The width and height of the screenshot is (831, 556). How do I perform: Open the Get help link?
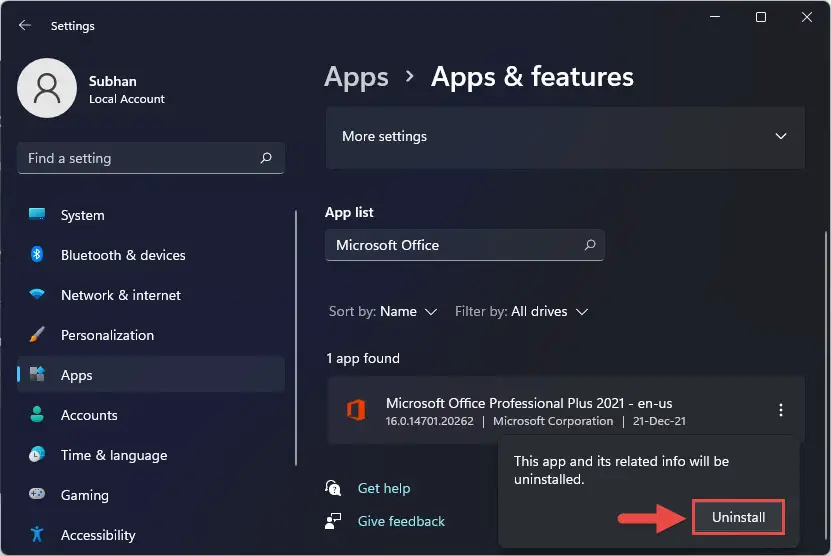(x=384, y=488)
